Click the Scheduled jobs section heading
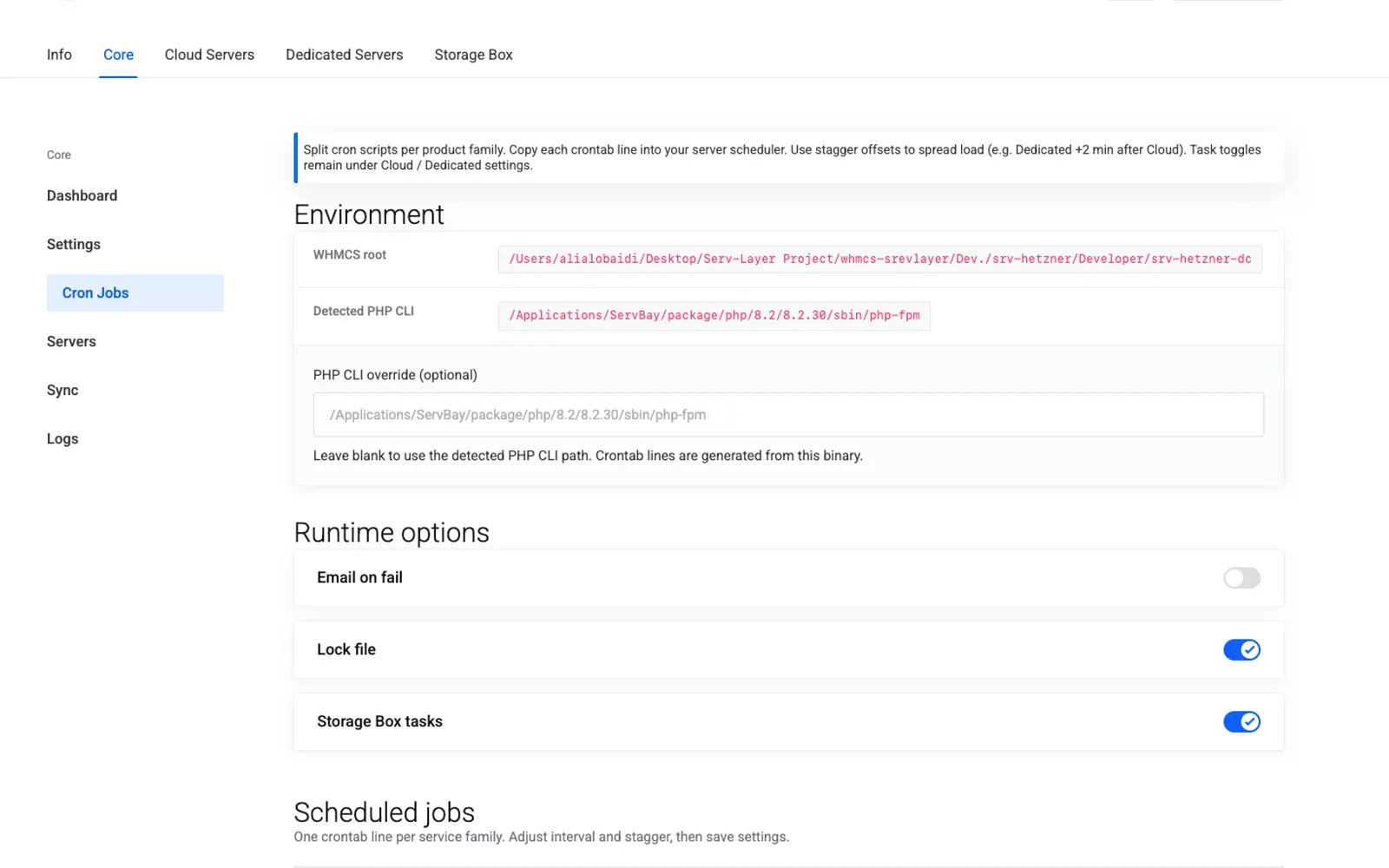1389x868 pixels. (x=384, y=812)
